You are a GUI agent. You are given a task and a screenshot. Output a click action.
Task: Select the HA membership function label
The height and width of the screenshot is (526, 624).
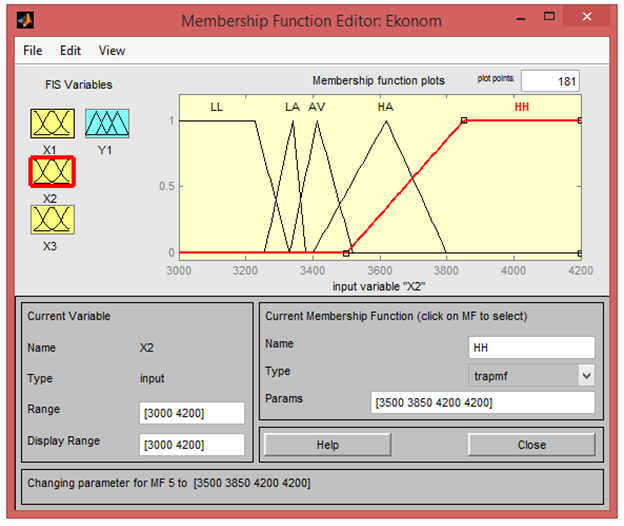pyautogui.click(x=386, y=106)
